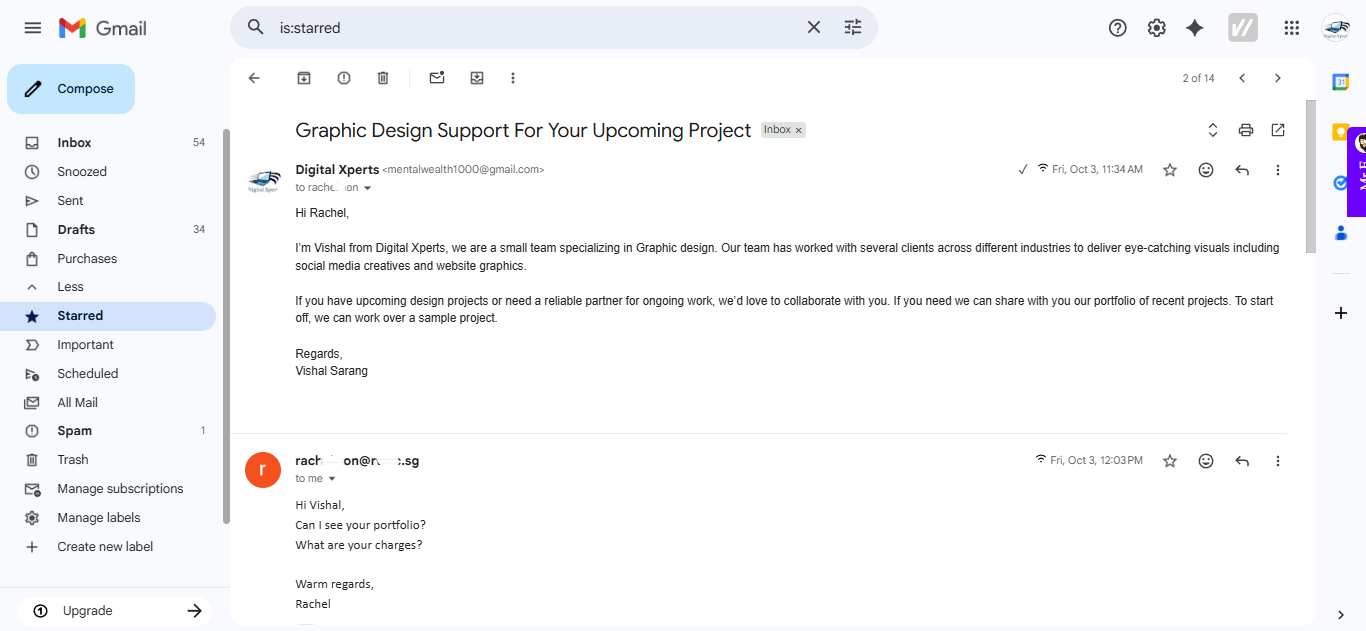Image resolution: width=1366 pixels, height=631 pixels.
Task: Compose a new email
Action: [x=71, y=89]
